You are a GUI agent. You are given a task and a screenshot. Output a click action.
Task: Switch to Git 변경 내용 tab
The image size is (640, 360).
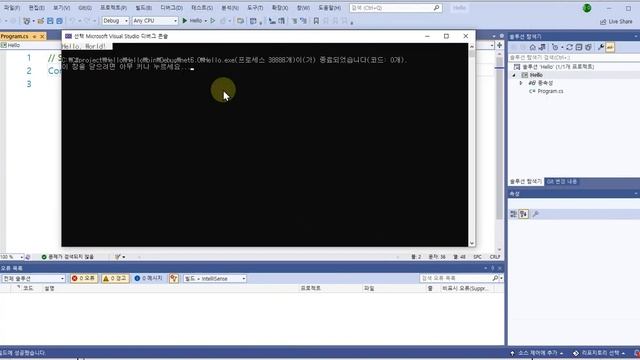pyautogui.click(x=562, y=182)
